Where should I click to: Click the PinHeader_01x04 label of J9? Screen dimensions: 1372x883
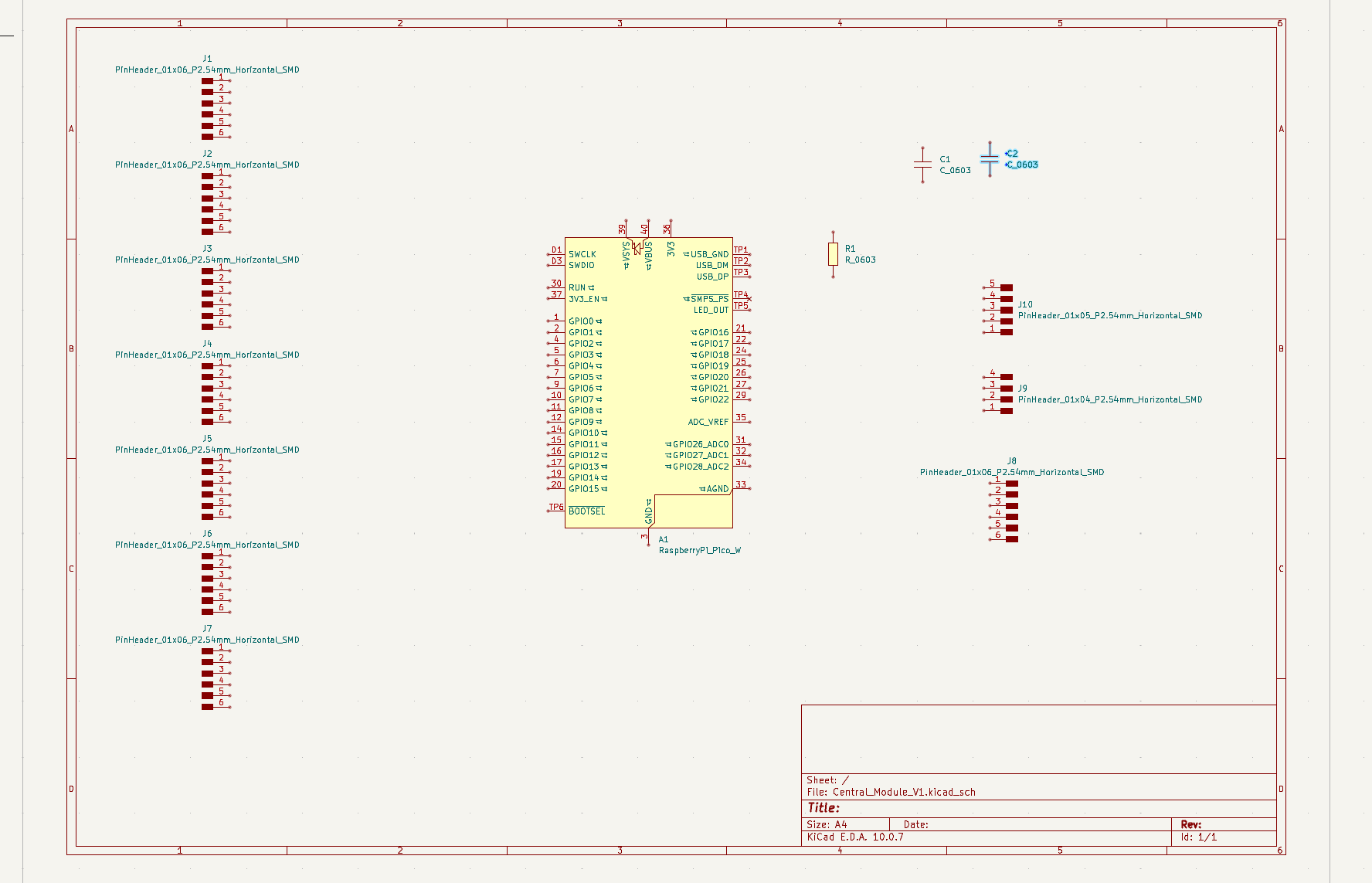point(1110,399)
